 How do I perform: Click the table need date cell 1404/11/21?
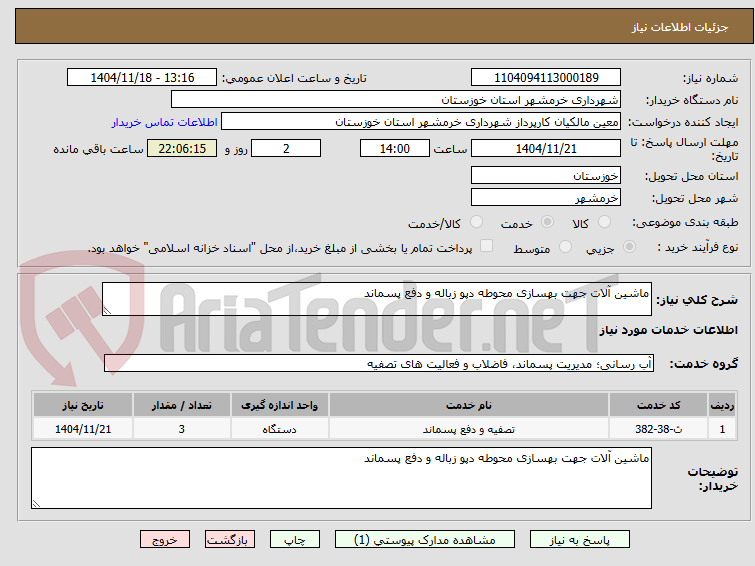click(x=83, y=429)
